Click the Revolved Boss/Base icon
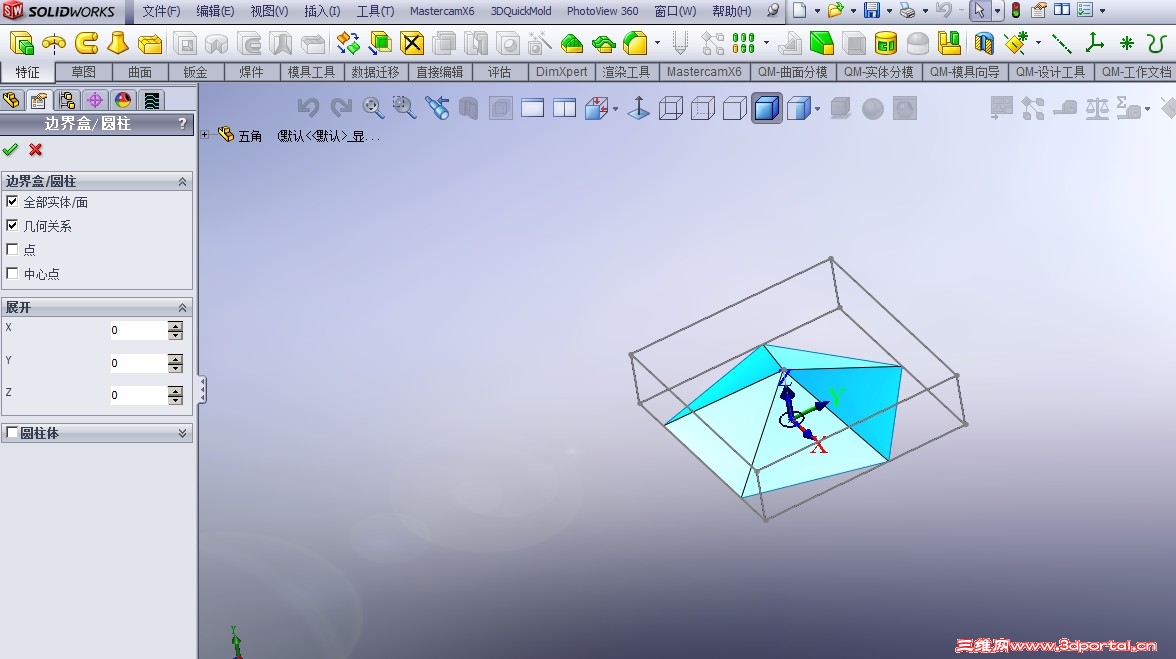This screenshot has height=659, width=1176. click(54, 43)
